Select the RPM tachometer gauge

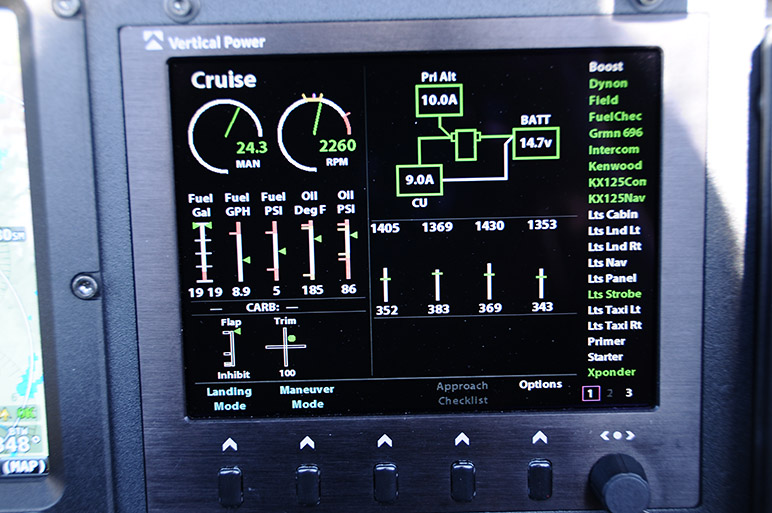316,134
